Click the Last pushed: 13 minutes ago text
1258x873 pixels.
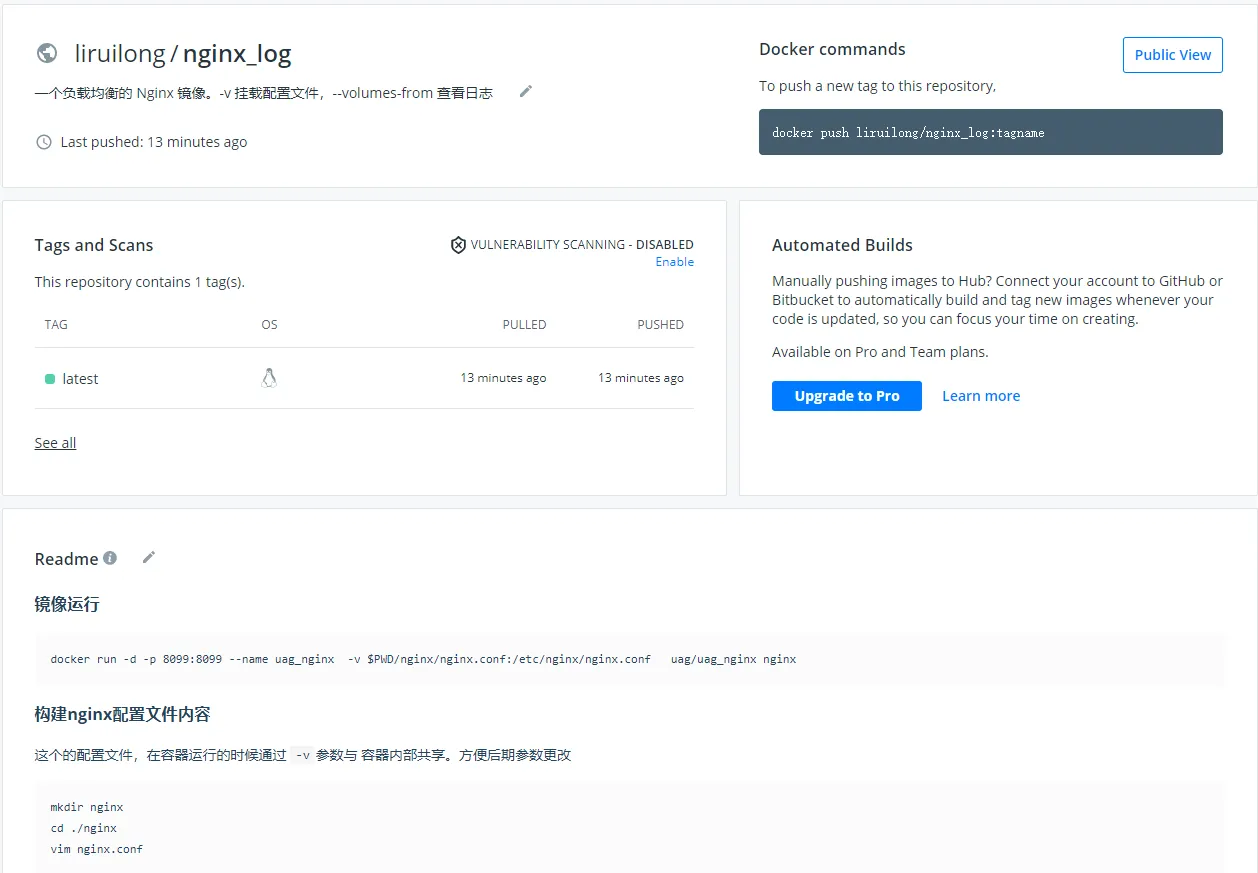pos(154,142)
